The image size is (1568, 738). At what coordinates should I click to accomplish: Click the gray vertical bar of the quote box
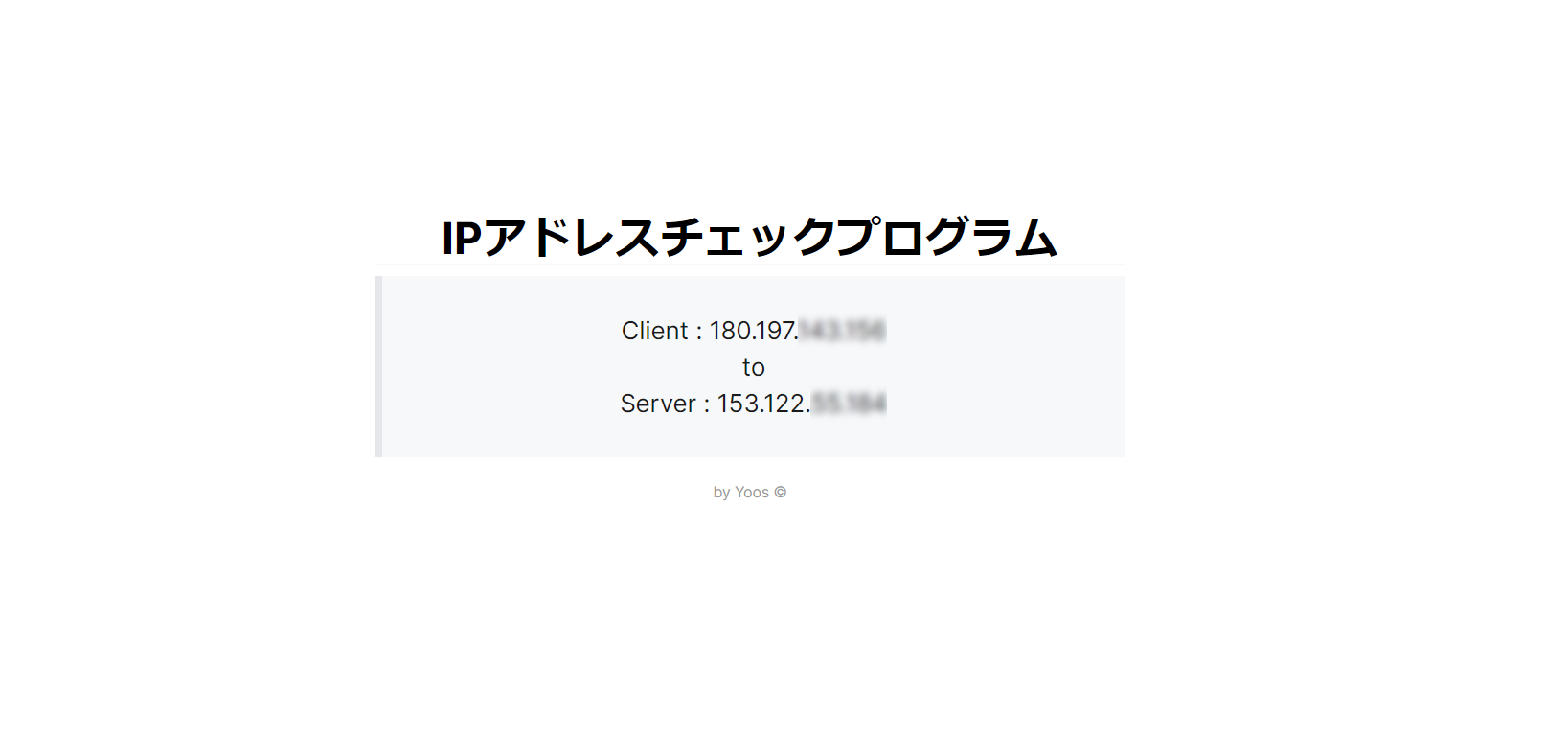[x=378, y=366]
